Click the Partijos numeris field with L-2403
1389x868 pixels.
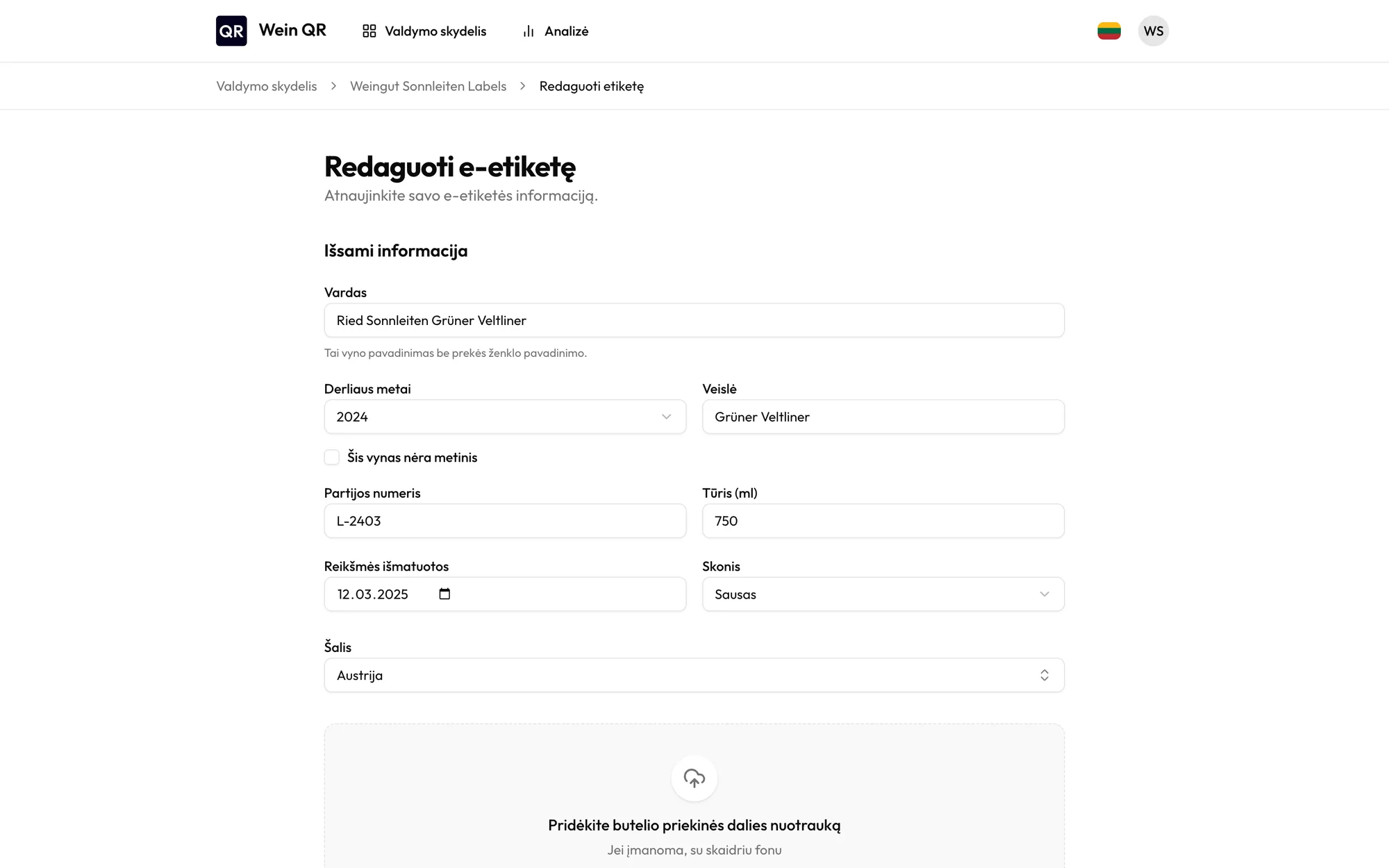point(505,521)
